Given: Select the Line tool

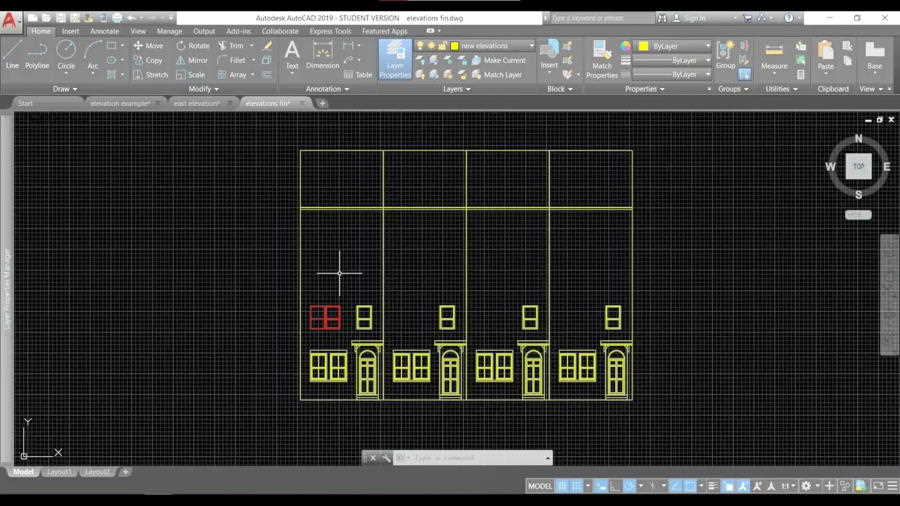Looking at the screenshot, I should pyautogui.click(x=12, y=53).
